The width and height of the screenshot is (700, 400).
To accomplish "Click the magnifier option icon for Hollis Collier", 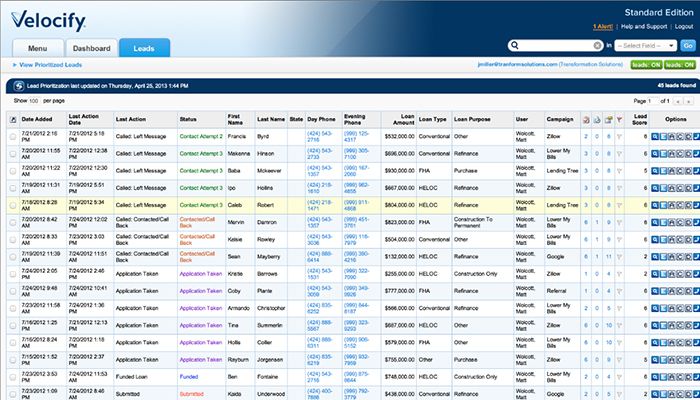I will pos(655,342).
